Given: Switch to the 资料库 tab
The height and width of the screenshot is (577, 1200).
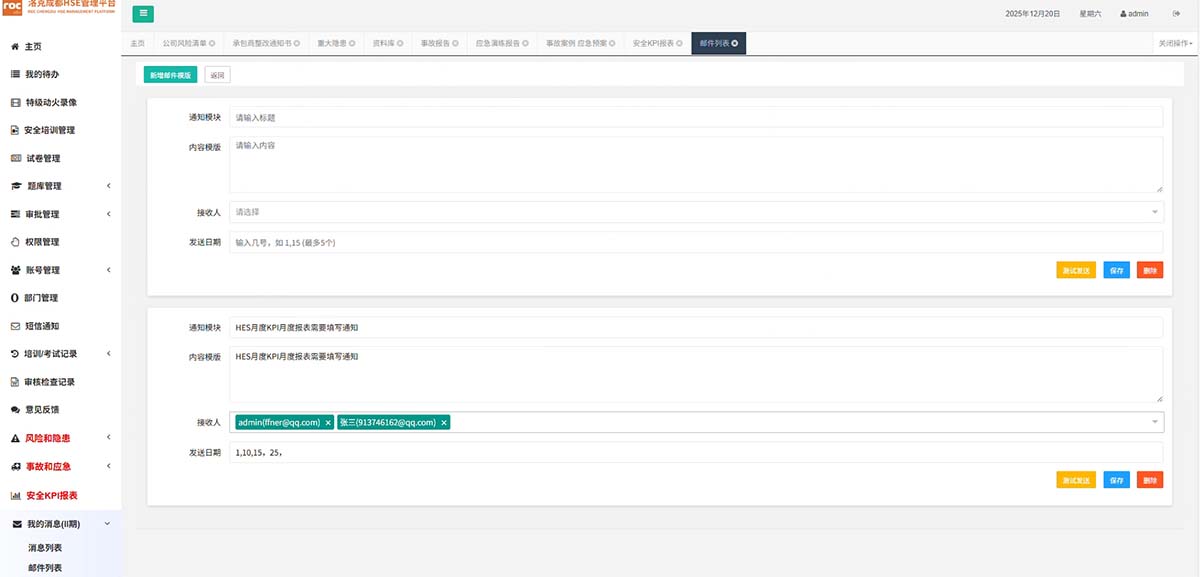Looking at the screenshot, I should [382, 44].
